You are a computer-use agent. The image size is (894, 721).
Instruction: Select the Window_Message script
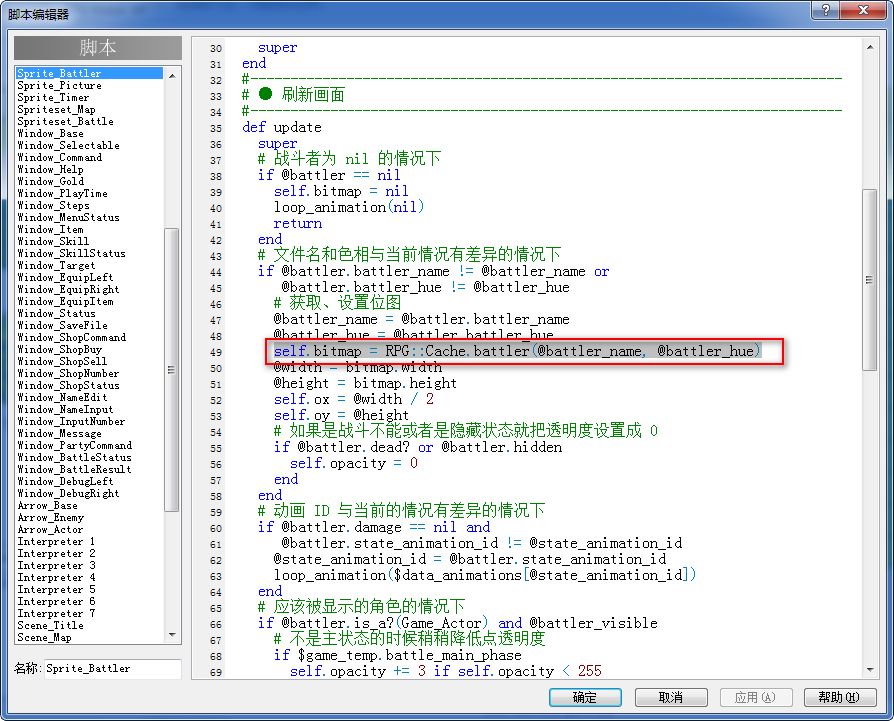click(59, 433)
